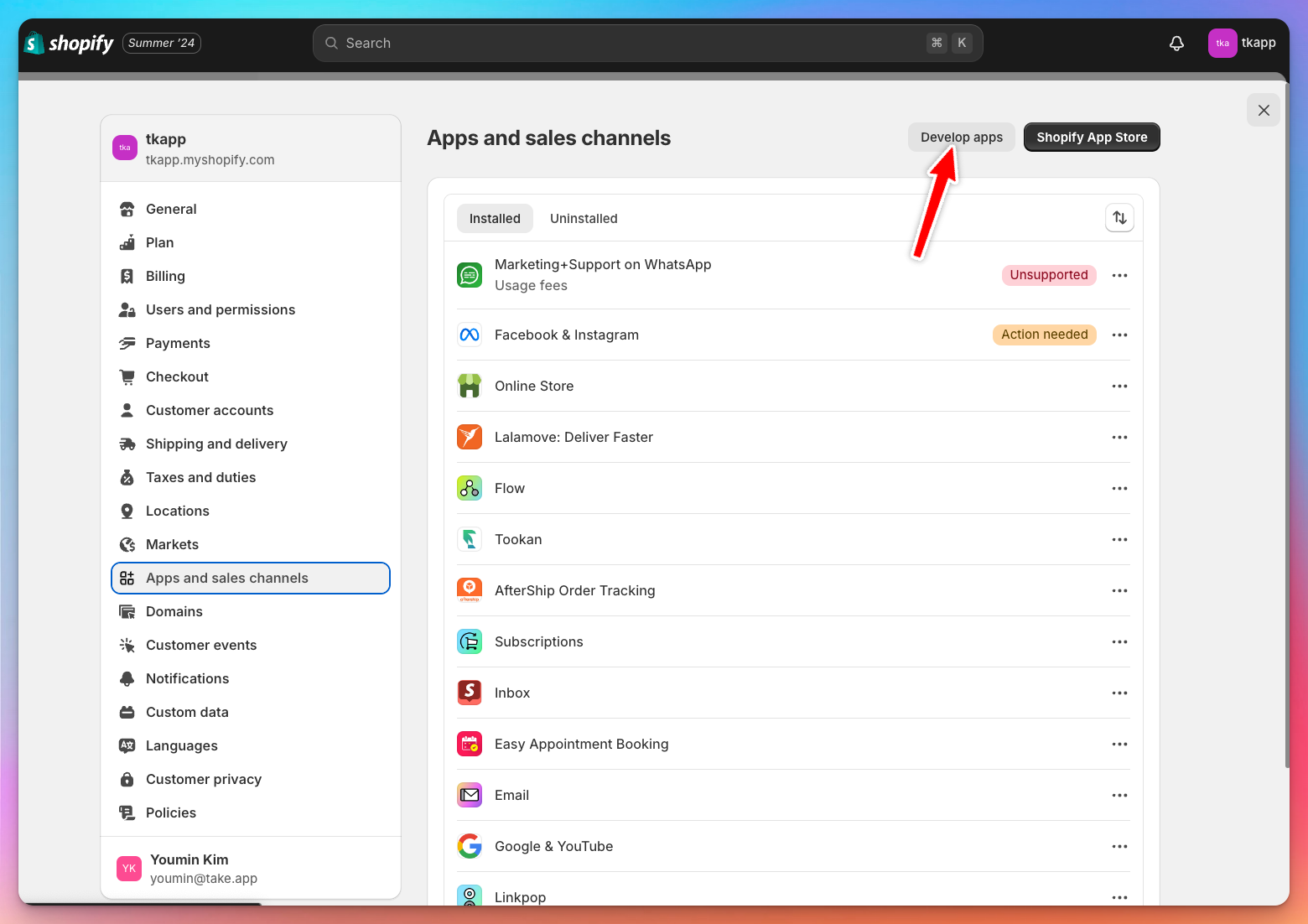Open more actions for Inbox
The width and height of the screenshot is (1308, 924).
tap(1119, 693)
